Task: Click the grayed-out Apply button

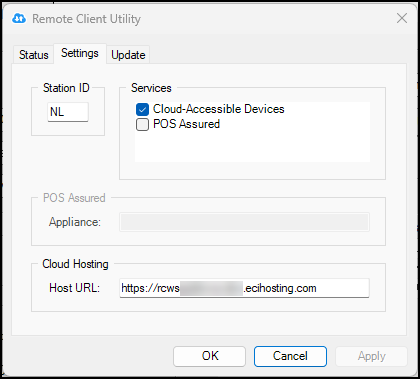Action: [372, 356]
